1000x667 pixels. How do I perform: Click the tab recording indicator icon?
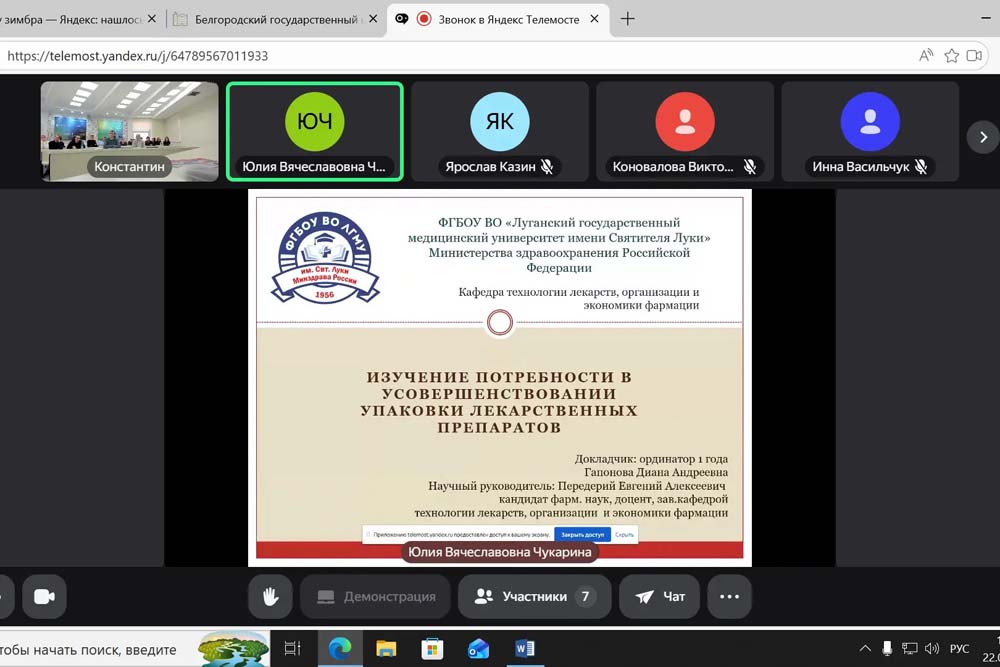point(423,19)
